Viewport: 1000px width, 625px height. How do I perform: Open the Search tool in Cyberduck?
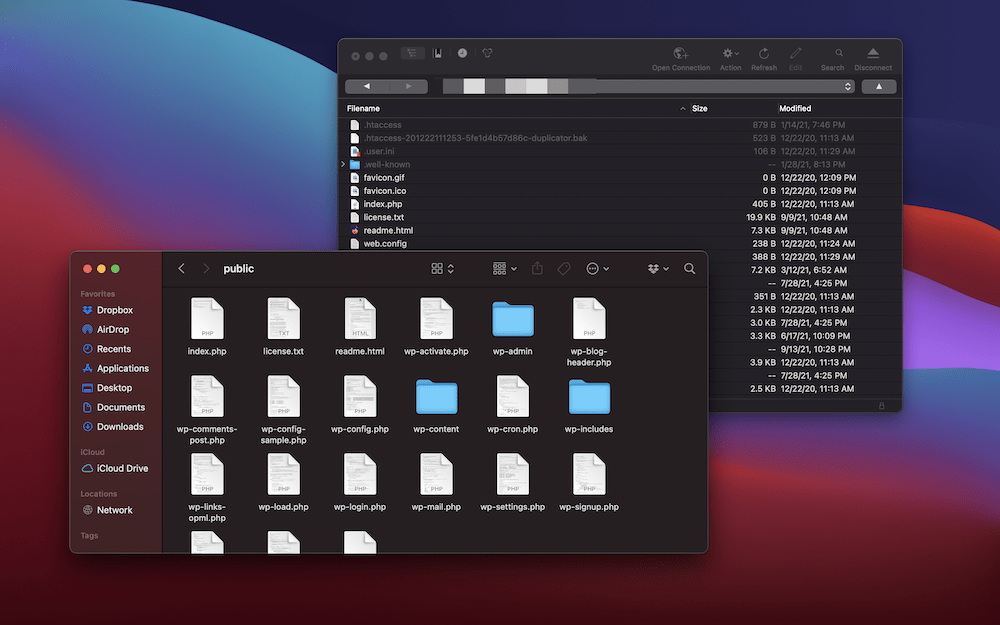click(x=838, y=53)
